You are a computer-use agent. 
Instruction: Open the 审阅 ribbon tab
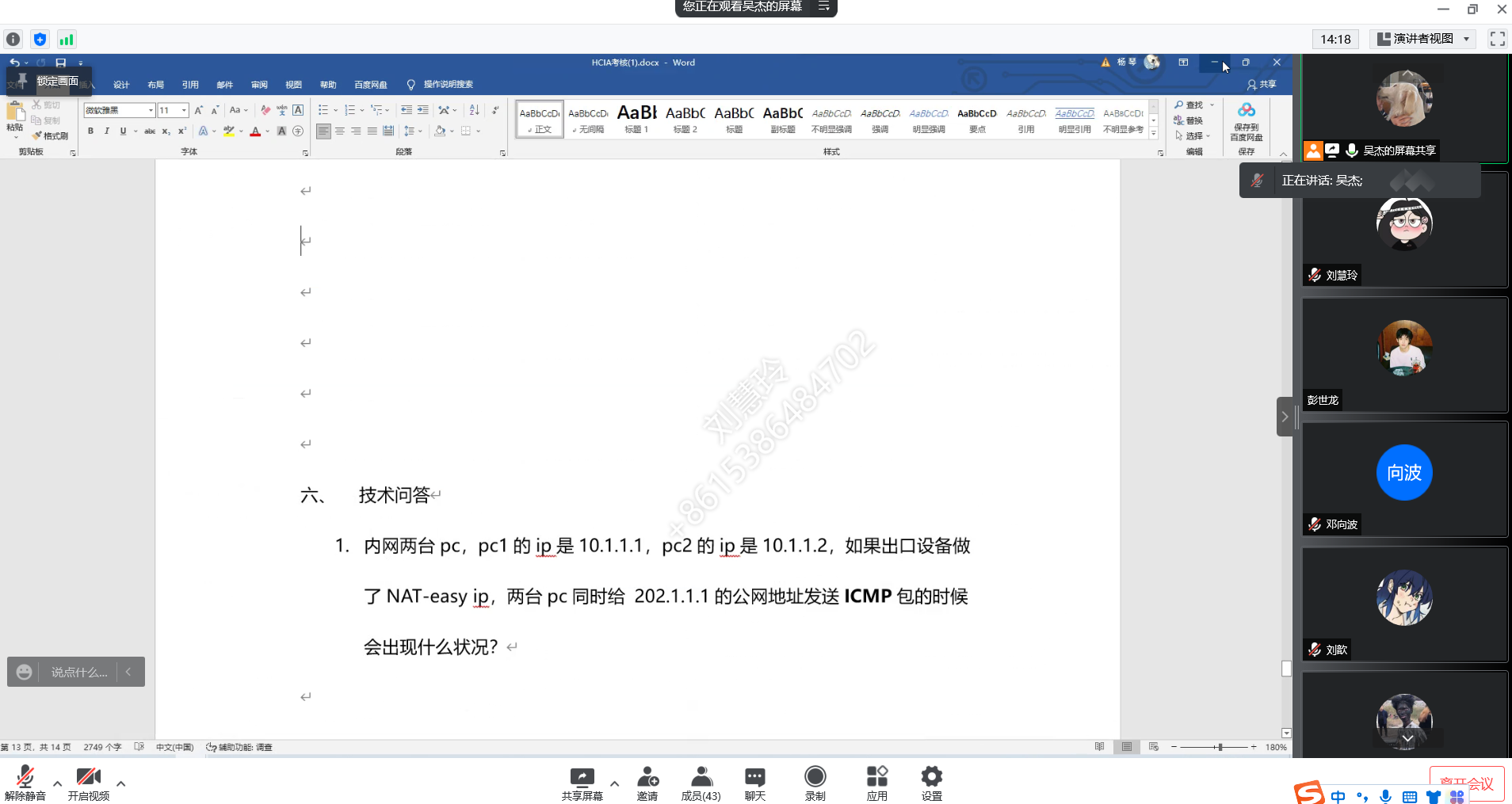click(259, 85)
